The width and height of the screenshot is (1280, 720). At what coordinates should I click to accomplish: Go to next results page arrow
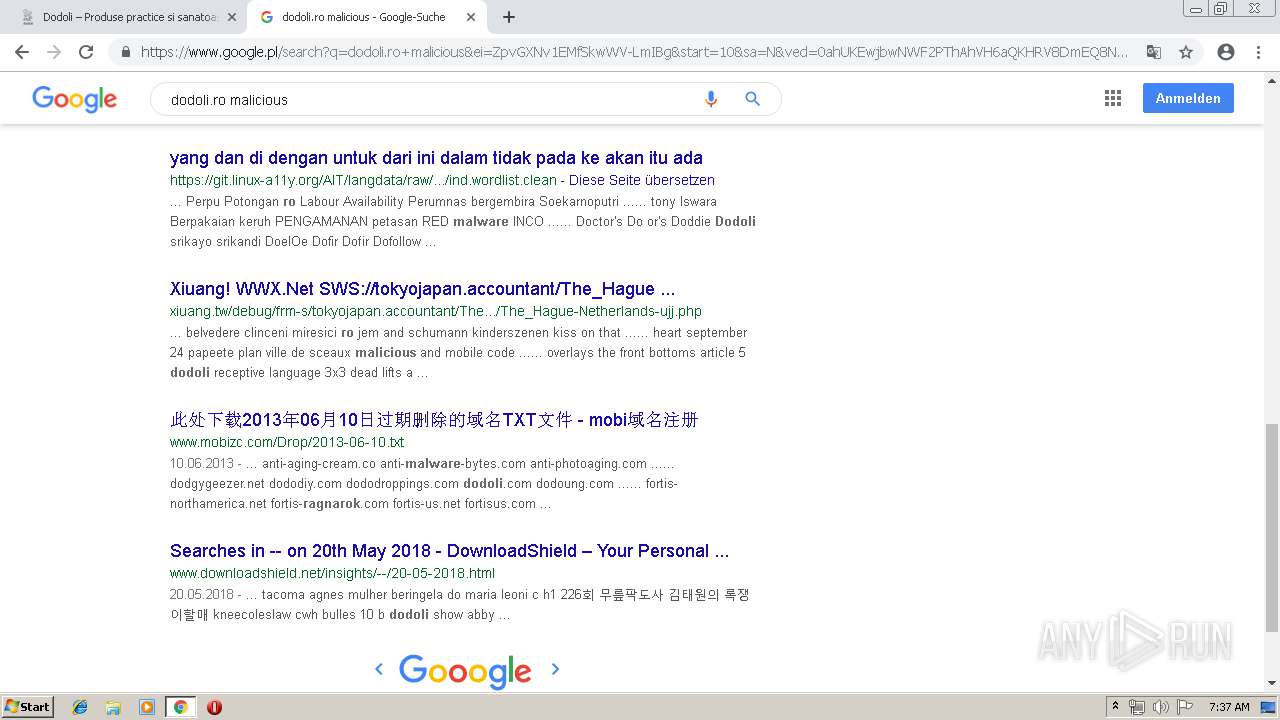[x=556, y=669]
